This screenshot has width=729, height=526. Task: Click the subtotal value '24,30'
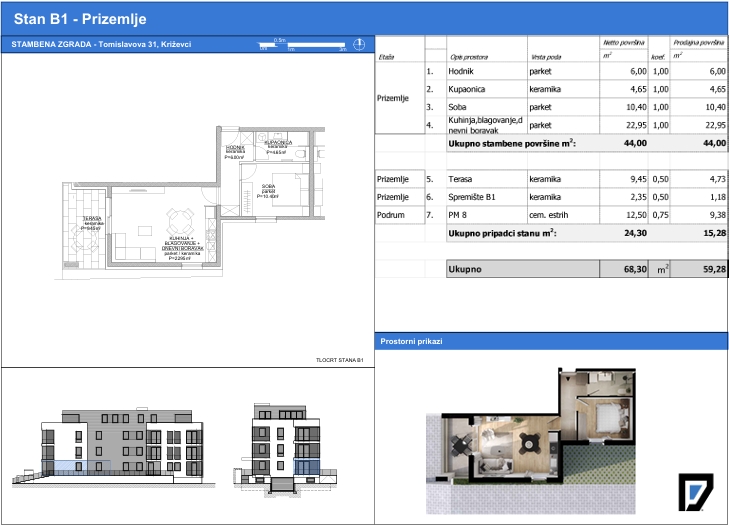tap(635, 233)
